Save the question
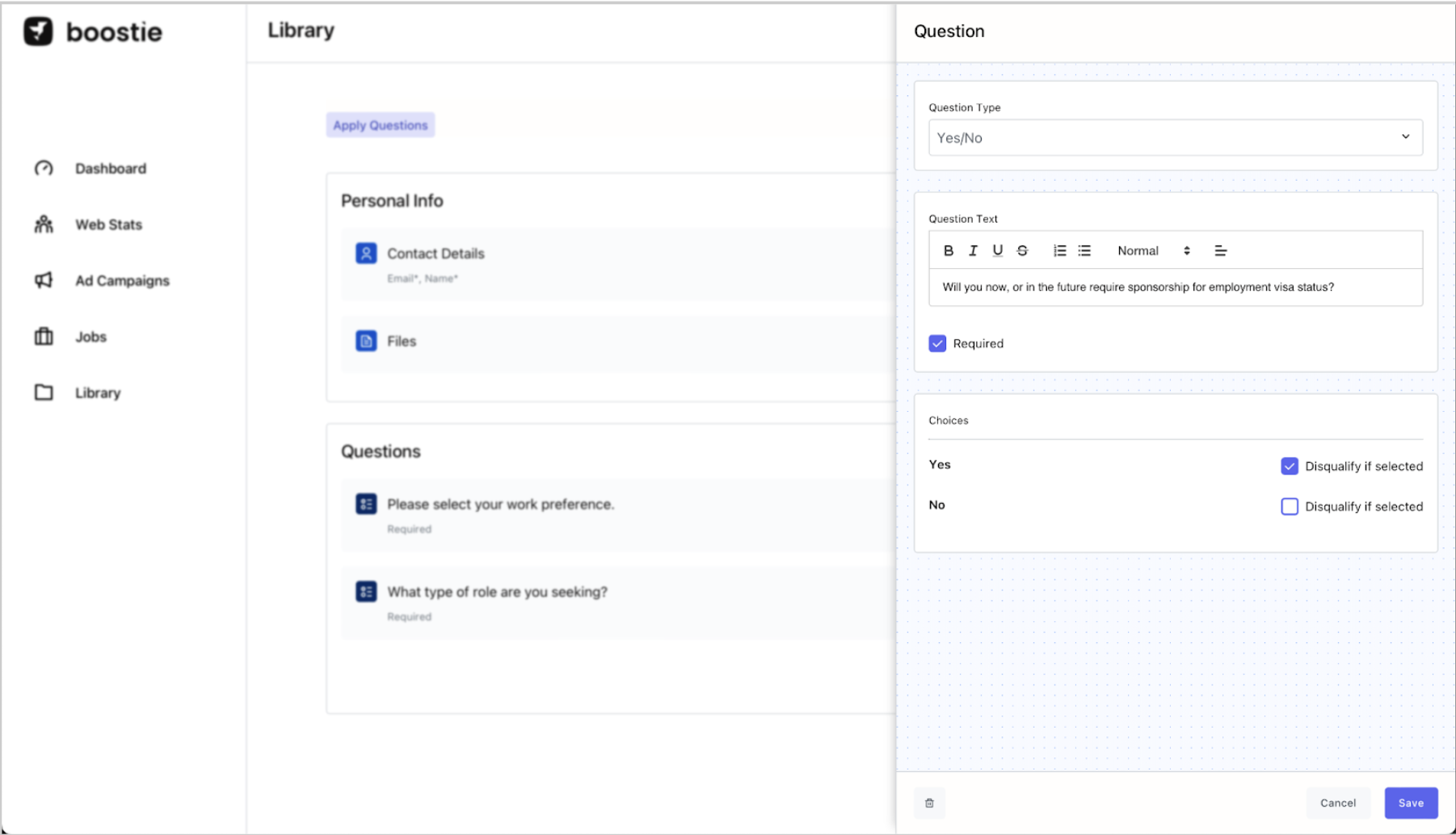This screenshot has height=835, width=1456. click(1411, 803)
